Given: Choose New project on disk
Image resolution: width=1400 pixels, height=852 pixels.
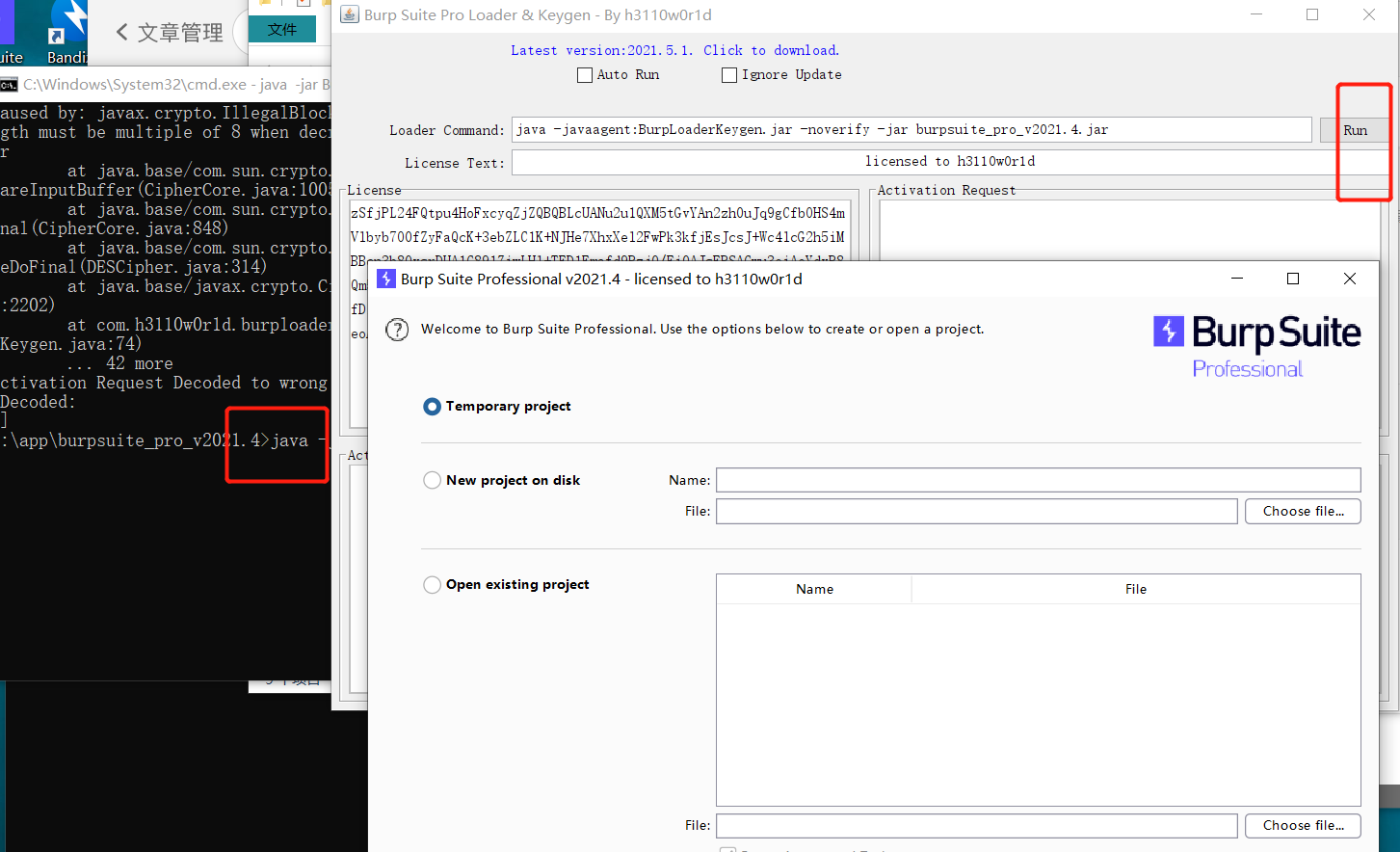Looking at the screenshot, I should coord(432,479).
